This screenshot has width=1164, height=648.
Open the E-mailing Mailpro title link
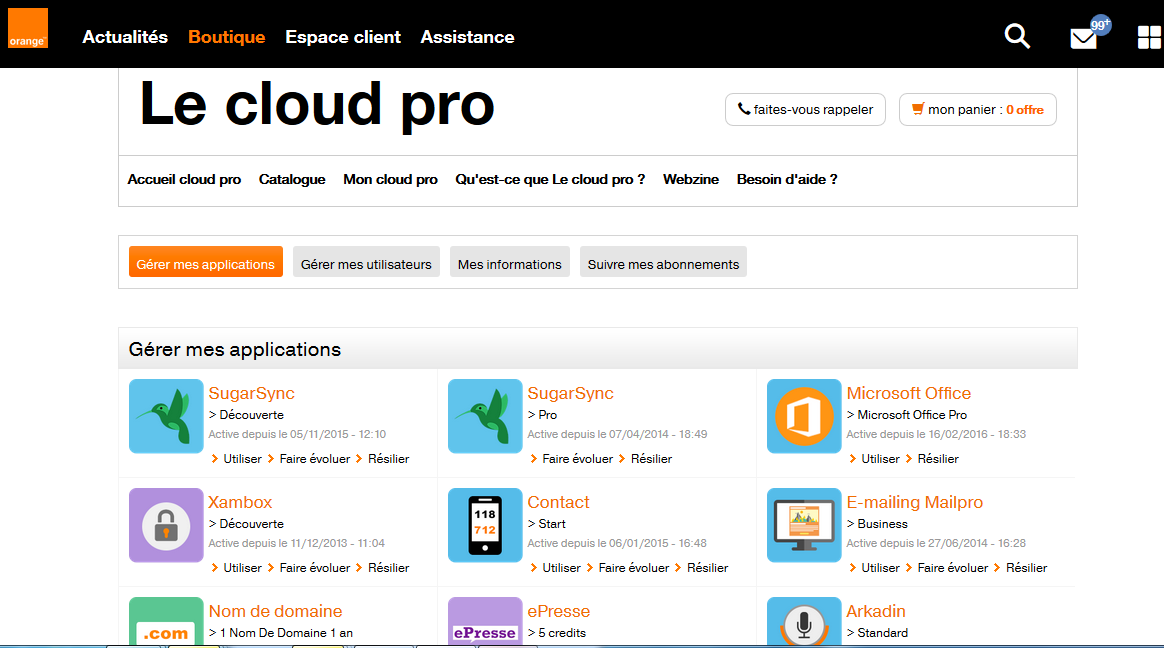click(915, 503)
